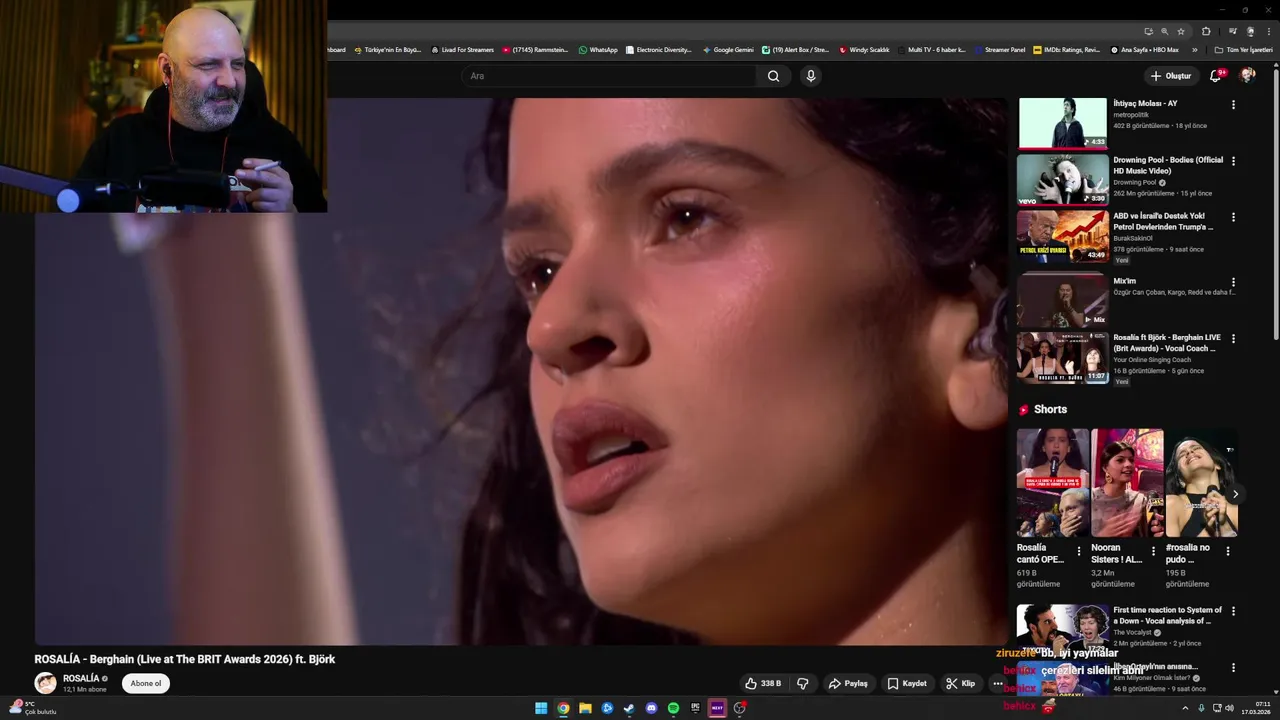
Task: Open the clock and date in the taskbar
Action: pos(1256,708)
